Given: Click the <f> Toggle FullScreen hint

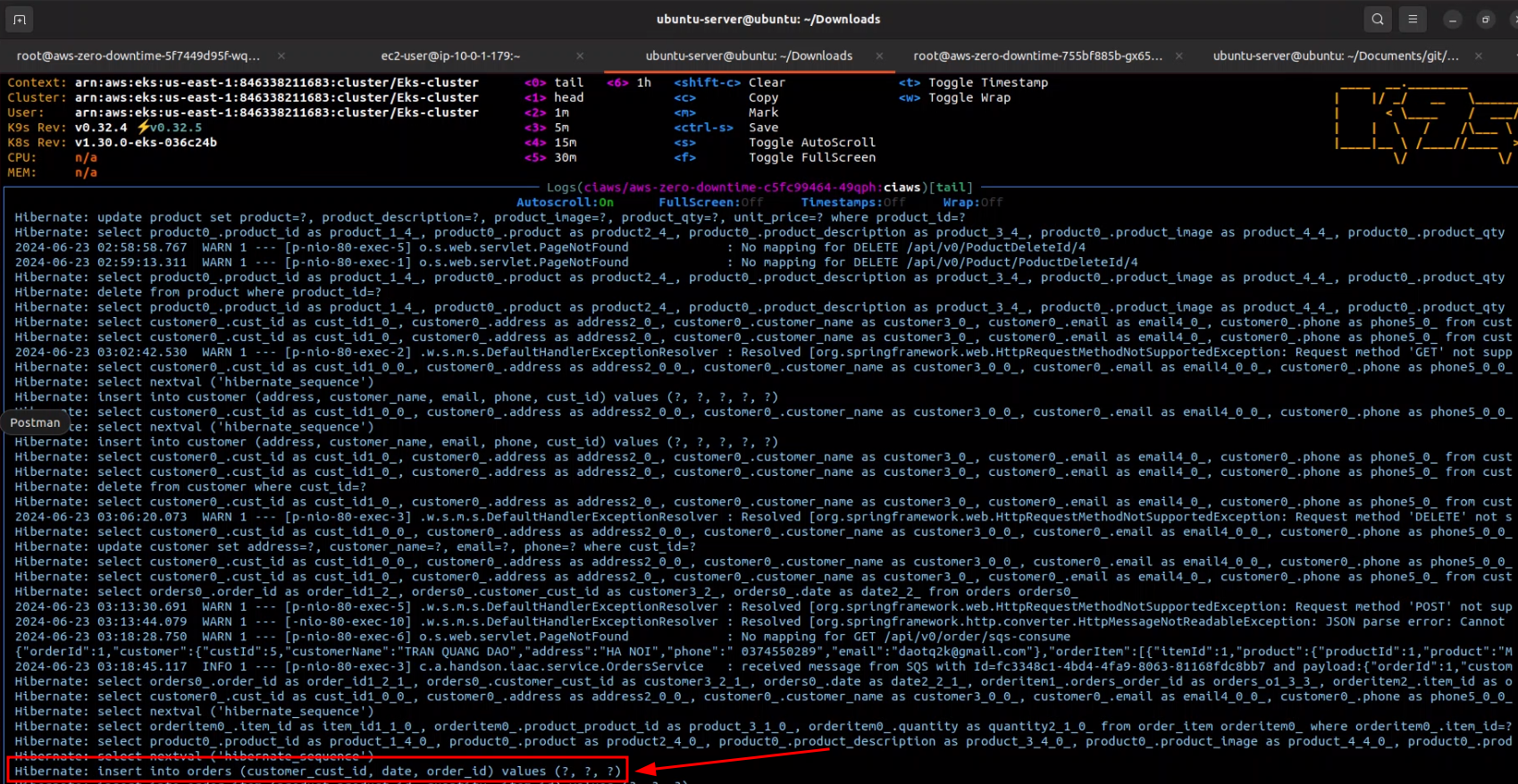Looking at the screenshot, I should pyautogui.click(x=775, y=157).
